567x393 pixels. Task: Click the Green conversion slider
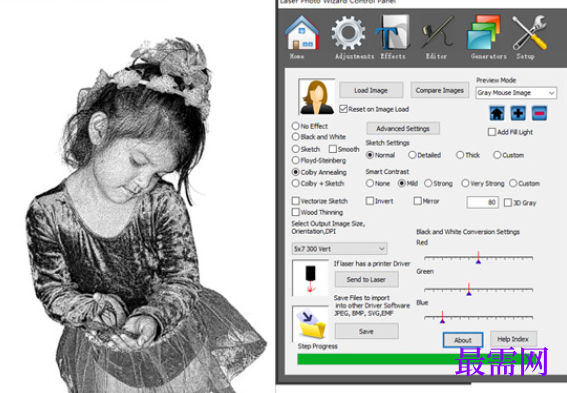click(478, 289)
